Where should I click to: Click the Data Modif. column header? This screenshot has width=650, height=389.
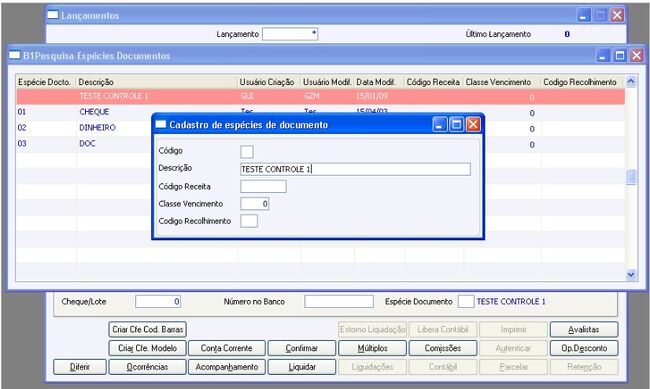pos(379,82)
